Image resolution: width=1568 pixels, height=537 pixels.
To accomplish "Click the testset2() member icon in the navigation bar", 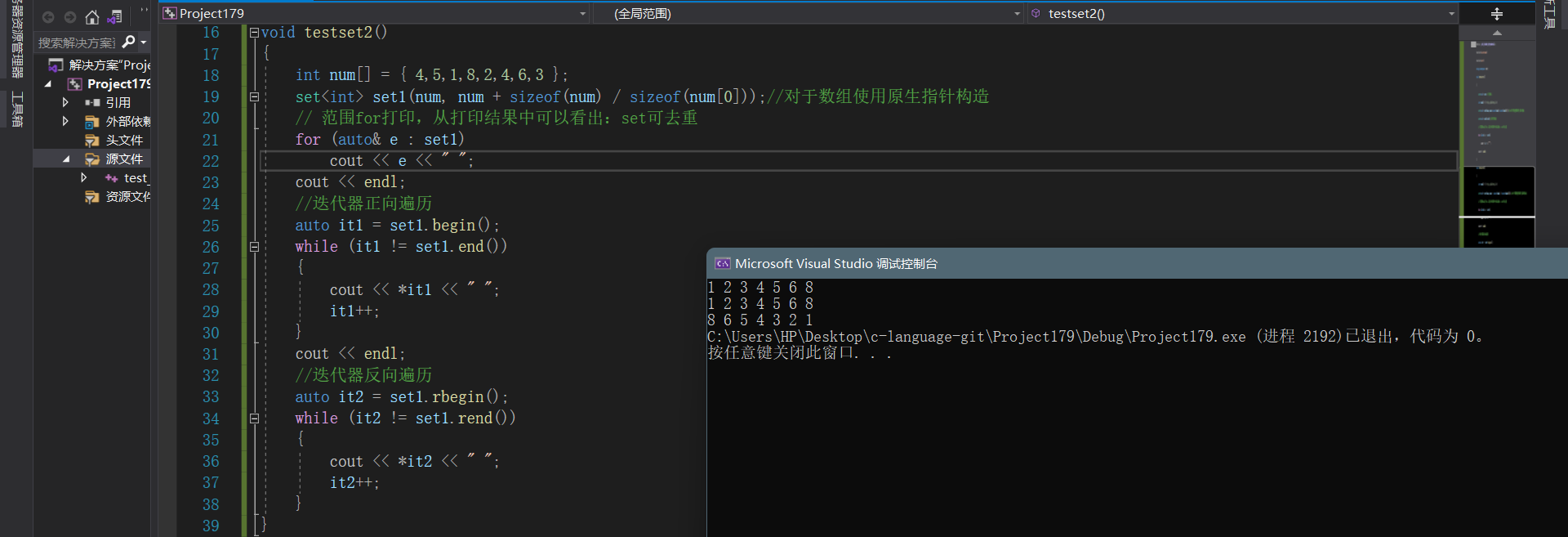I will click(1036, 13).
